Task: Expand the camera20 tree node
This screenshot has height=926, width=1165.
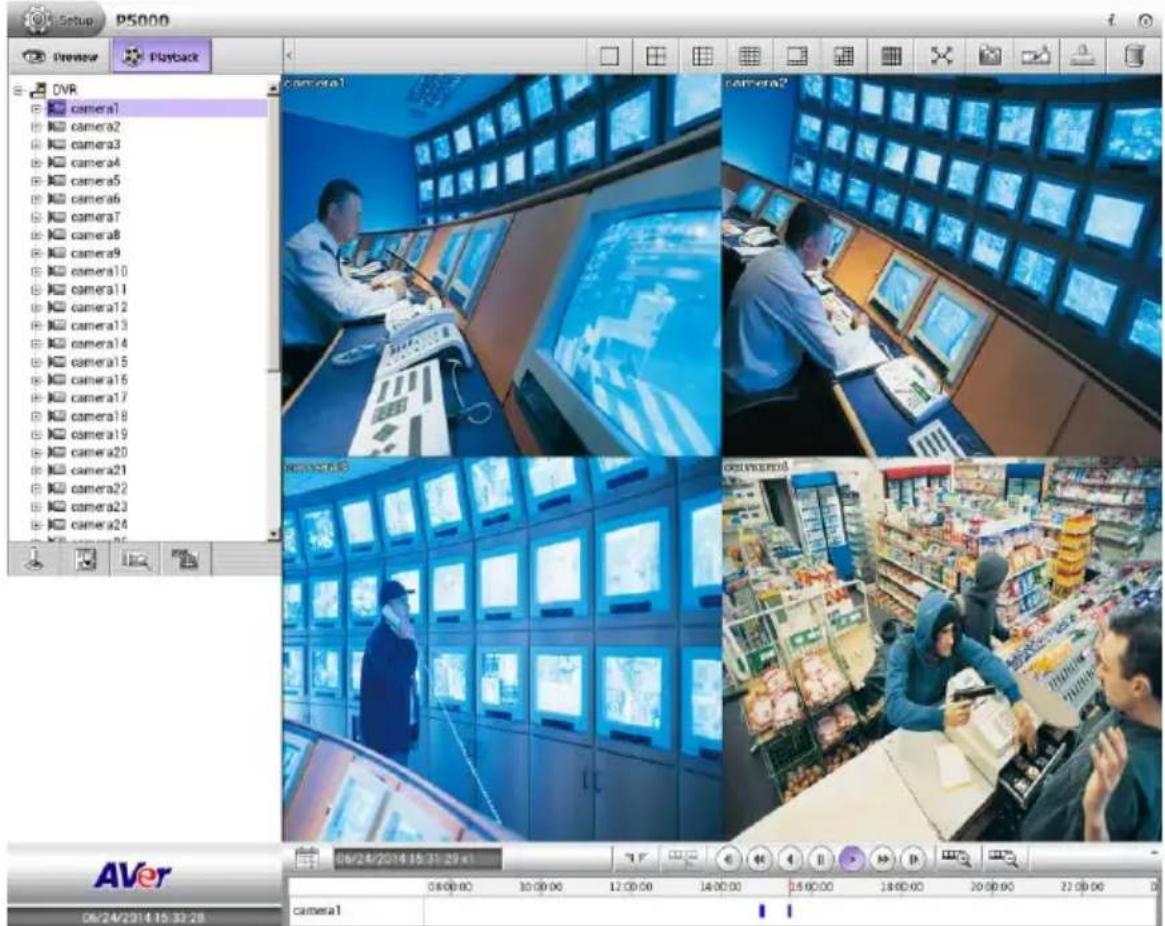Action: [36, 453]
